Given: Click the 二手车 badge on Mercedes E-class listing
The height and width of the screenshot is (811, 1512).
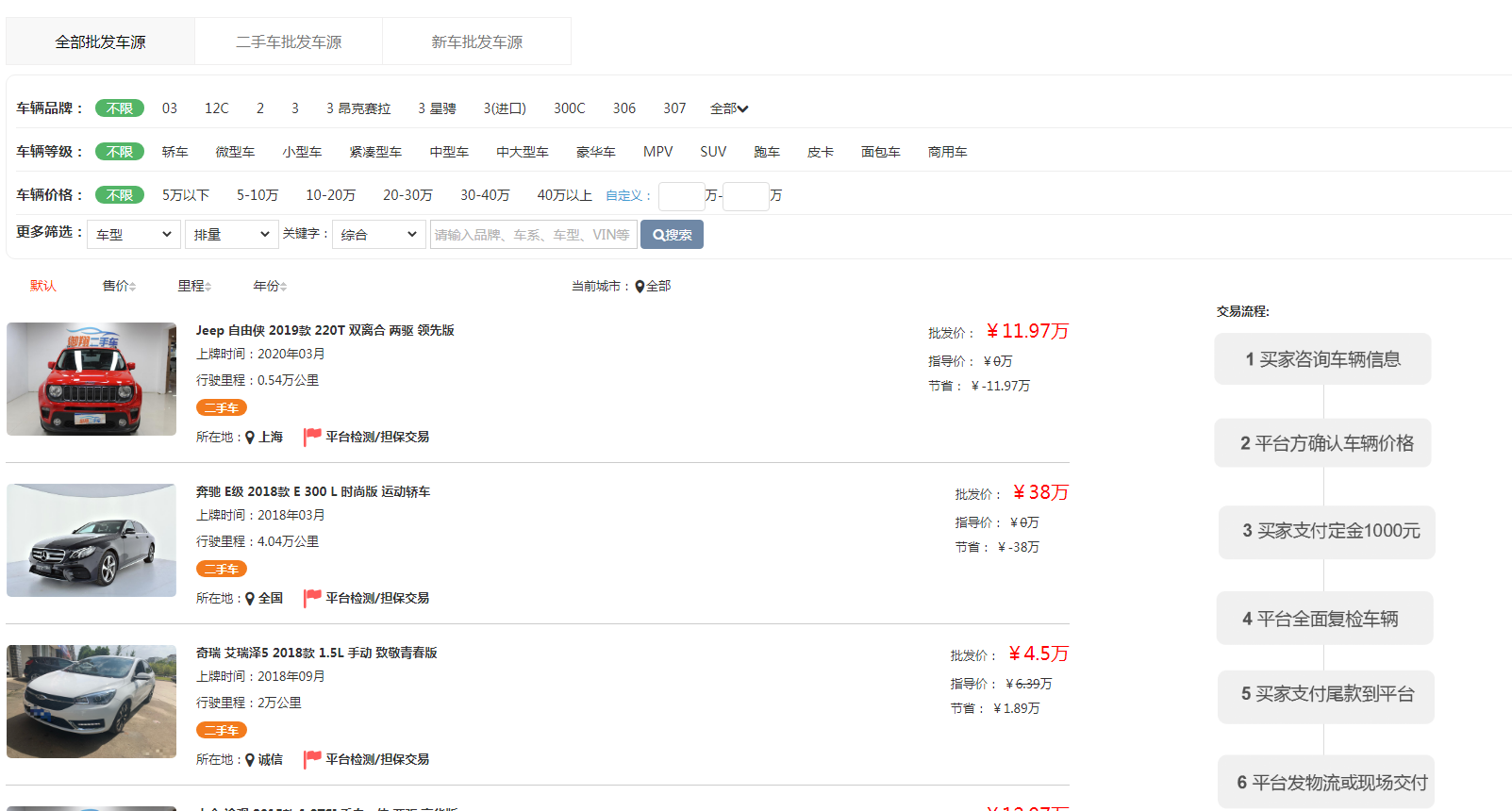Looking at the screenshot, I should point(222,570).
